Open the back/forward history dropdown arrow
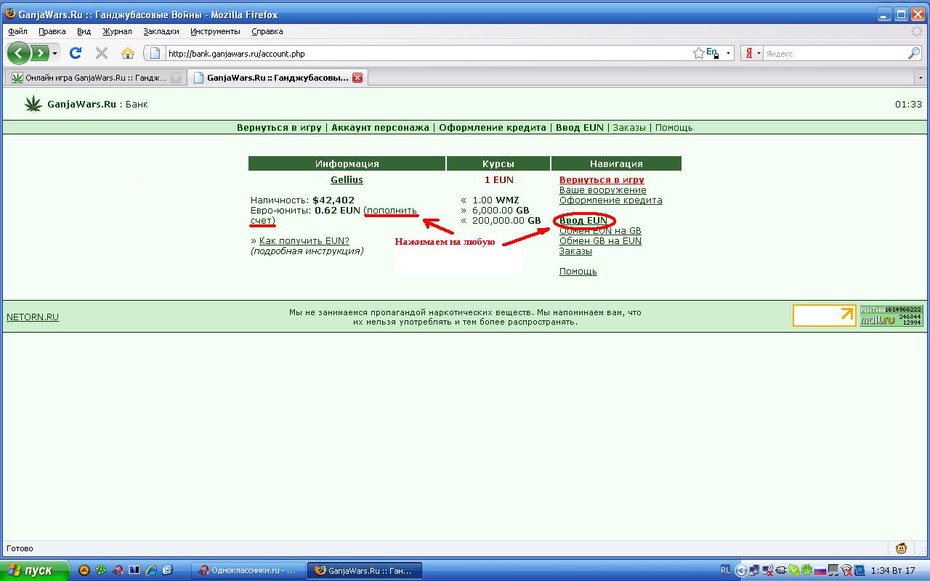The height and width of the screenshot is (581, 930). pos(55,53)
